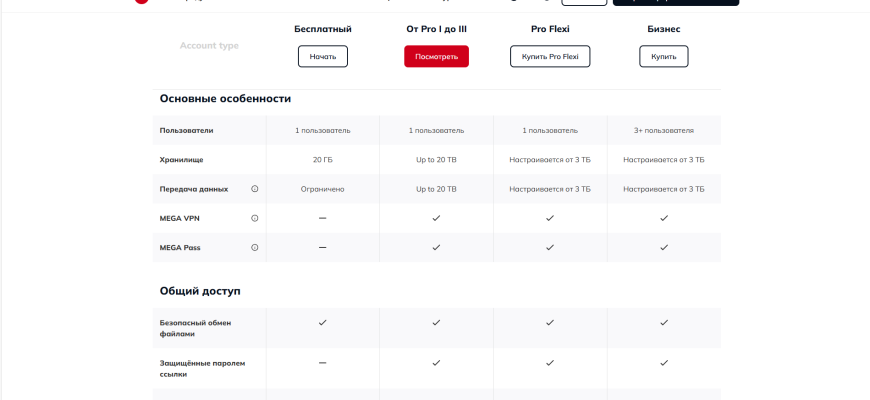Viewport: 870px width, 400px height.
Task: Click MEGA Pass checkmark in Бизнес column
Action: pos(664,247)
